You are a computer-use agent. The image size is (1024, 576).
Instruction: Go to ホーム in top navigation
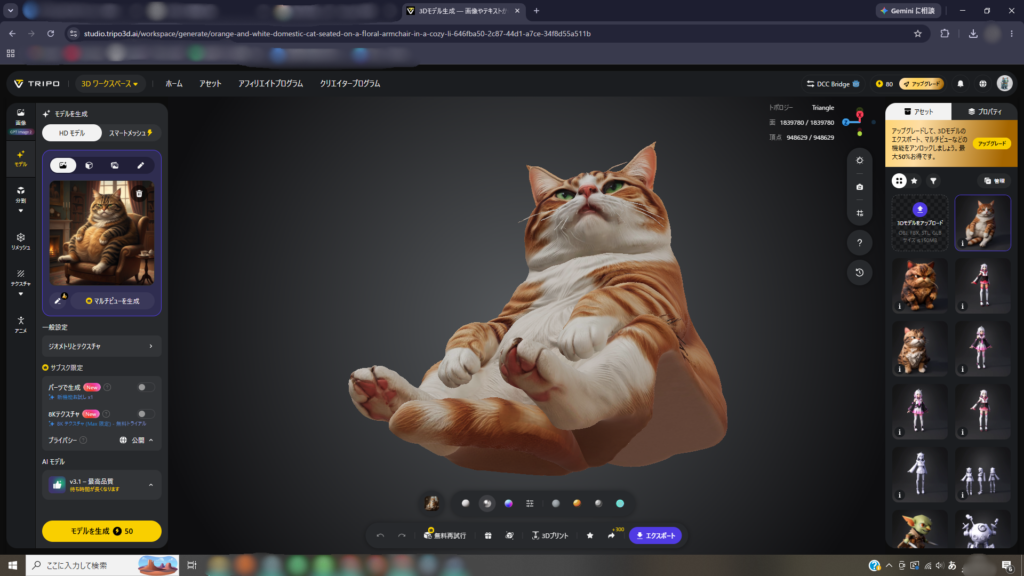(174, 84)
